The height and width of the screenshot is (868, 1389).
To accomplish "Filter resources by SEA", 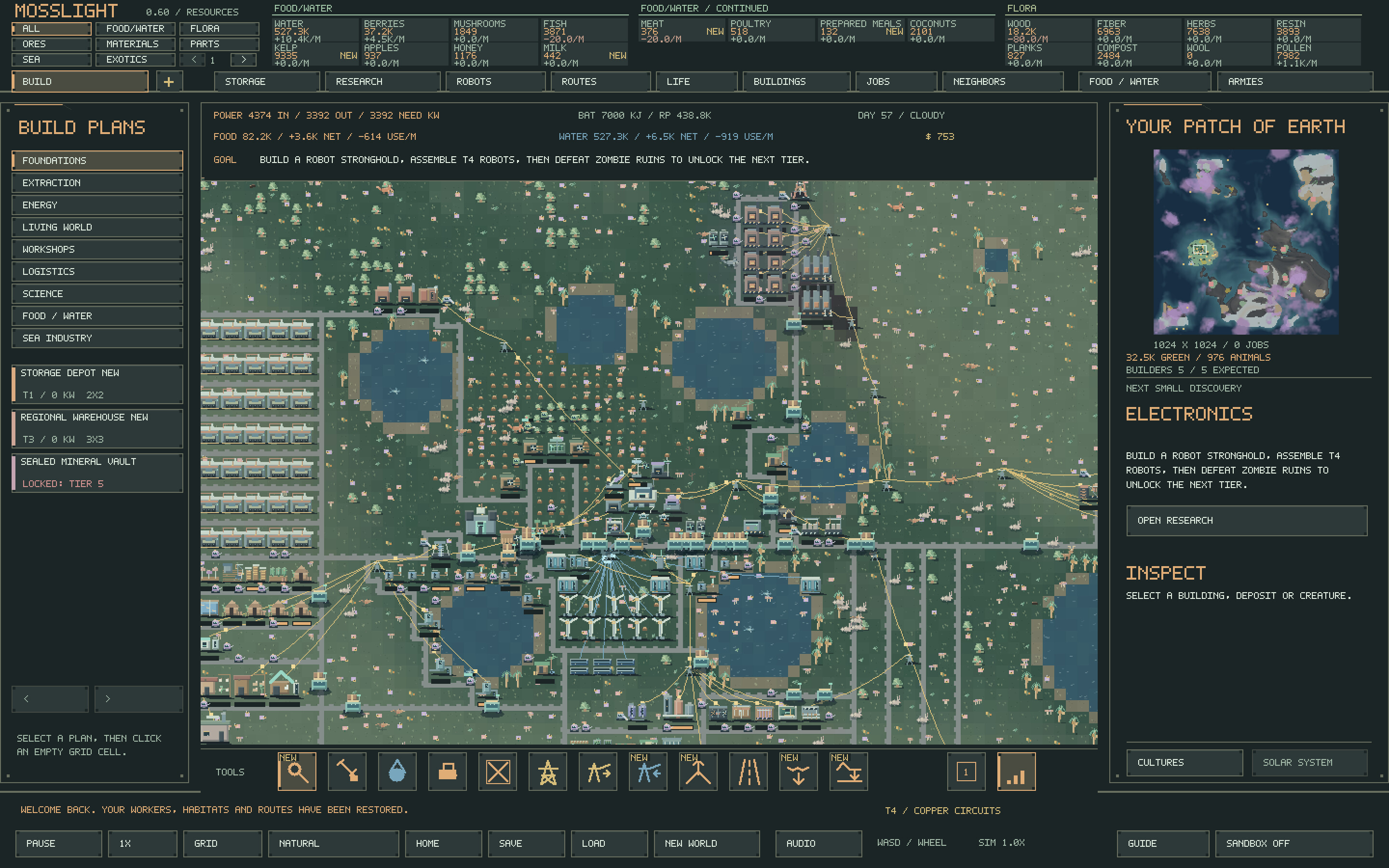I will [51, 60].
